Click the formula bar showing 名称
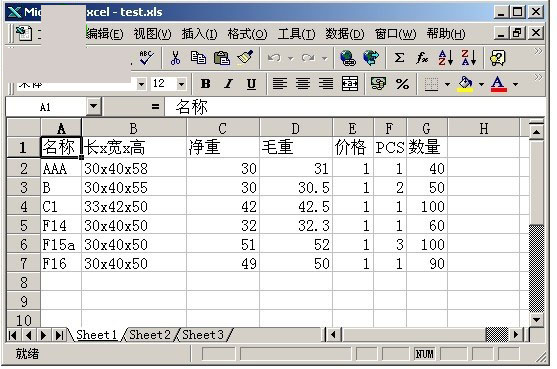The height and width of the screenshot is (369, 557). click(x=355, y=106)
